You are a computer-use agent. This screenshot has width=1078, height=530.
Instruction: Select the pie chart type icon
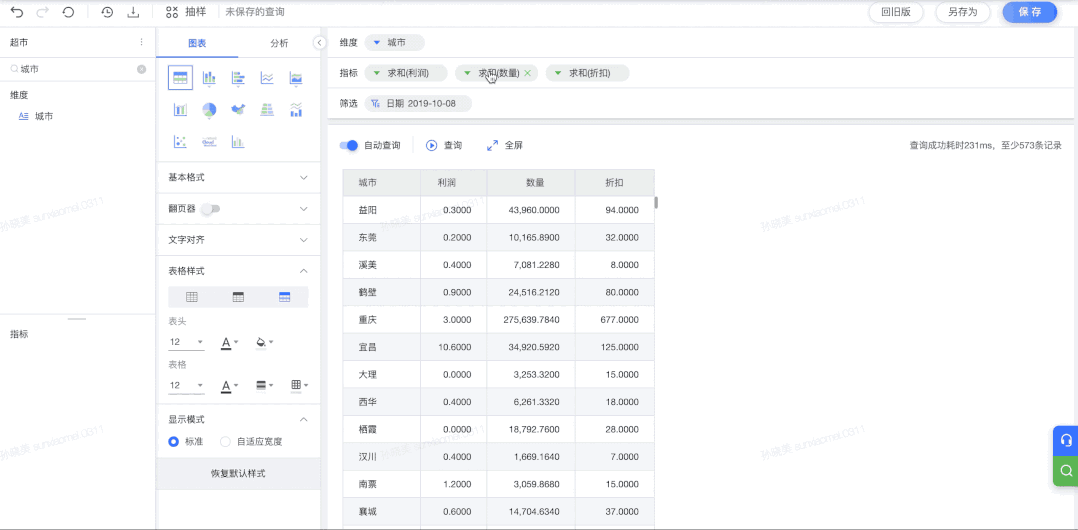point(209,110)
